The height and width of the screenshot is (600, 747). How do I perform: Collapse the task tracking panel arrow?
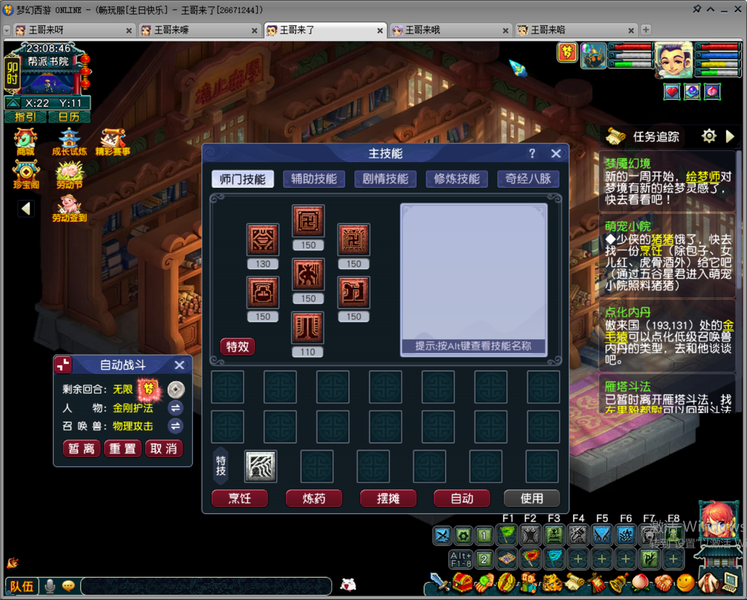(730, 137)
